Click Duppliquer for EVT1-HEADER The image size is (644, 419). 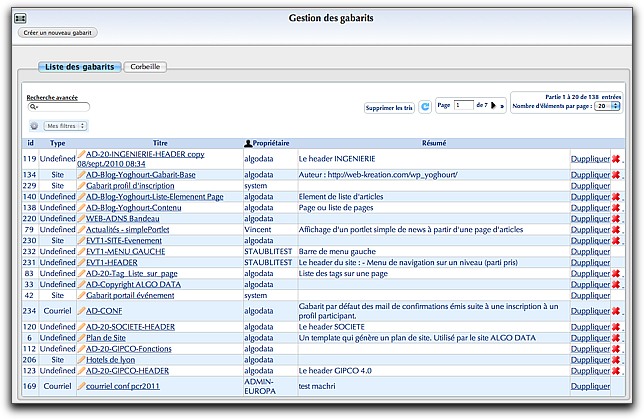(x=590, y=262)
